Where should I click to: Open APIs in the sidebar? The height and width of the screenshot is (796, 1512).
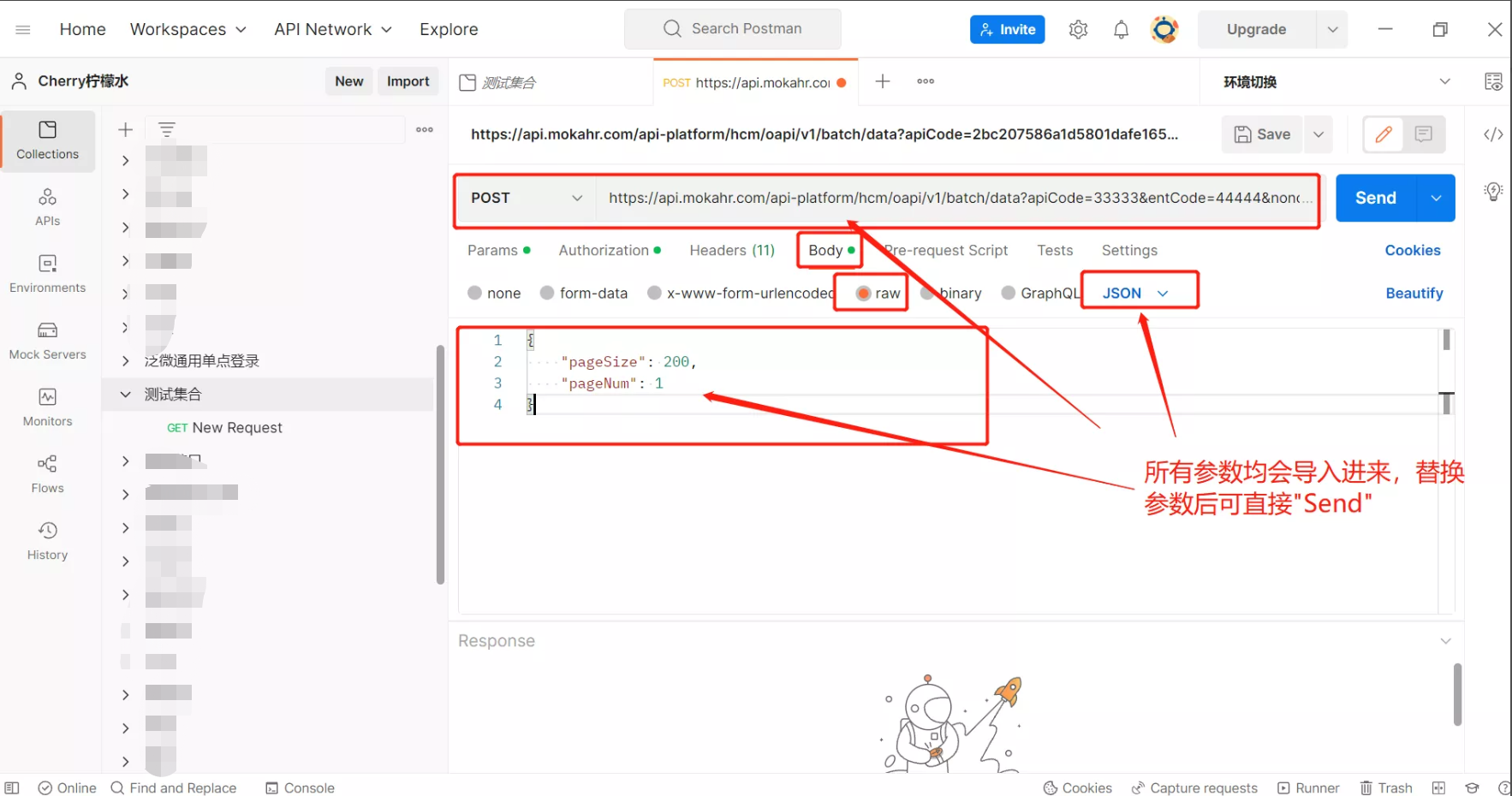(x=48, y=207)
